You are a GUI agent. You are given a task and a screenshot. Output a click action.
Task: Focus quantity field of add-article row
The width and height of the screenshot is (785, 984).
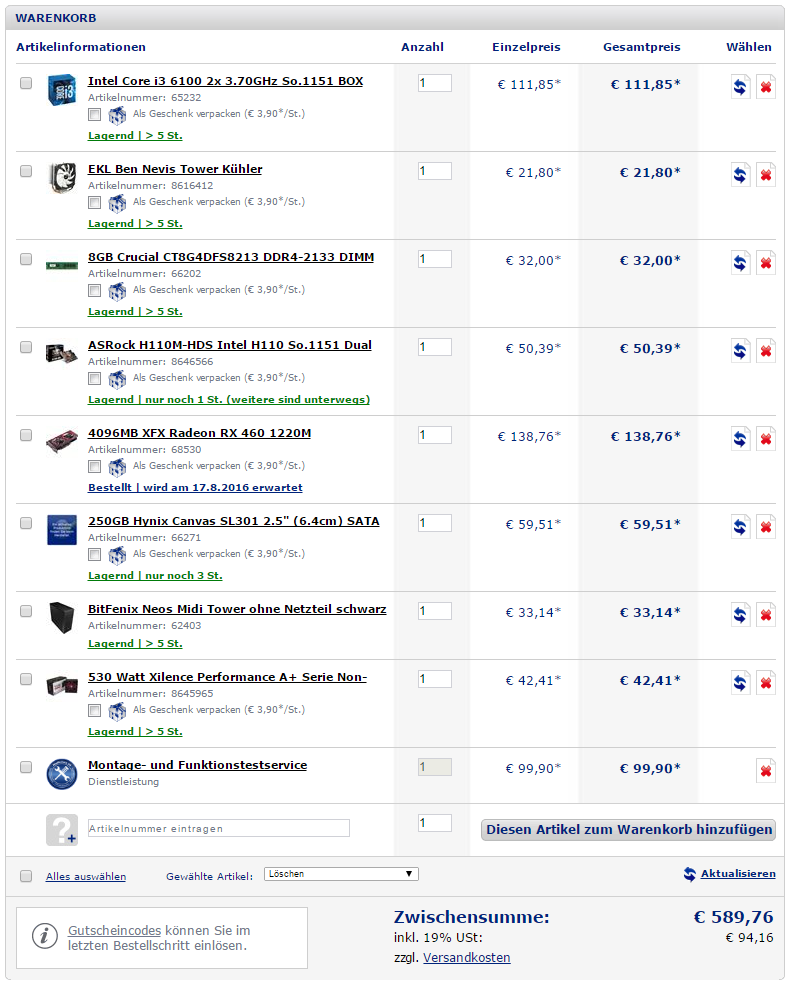tap(435, 823)
